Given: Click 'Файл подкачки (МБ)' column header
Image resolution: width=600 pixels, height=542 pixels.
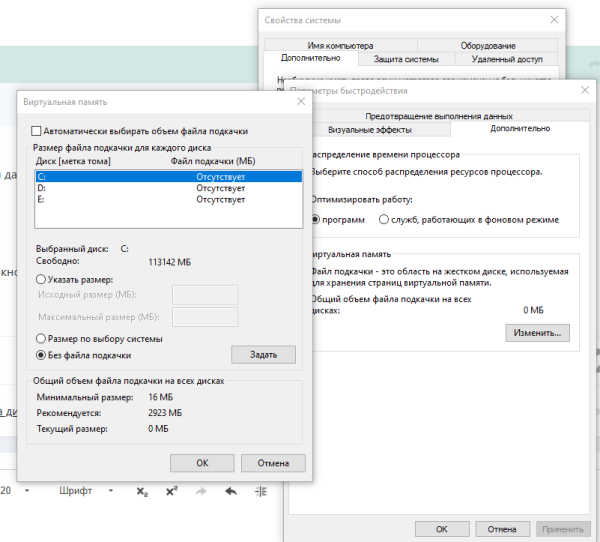Looking at the screenshot, I should [x=213, y=161].
